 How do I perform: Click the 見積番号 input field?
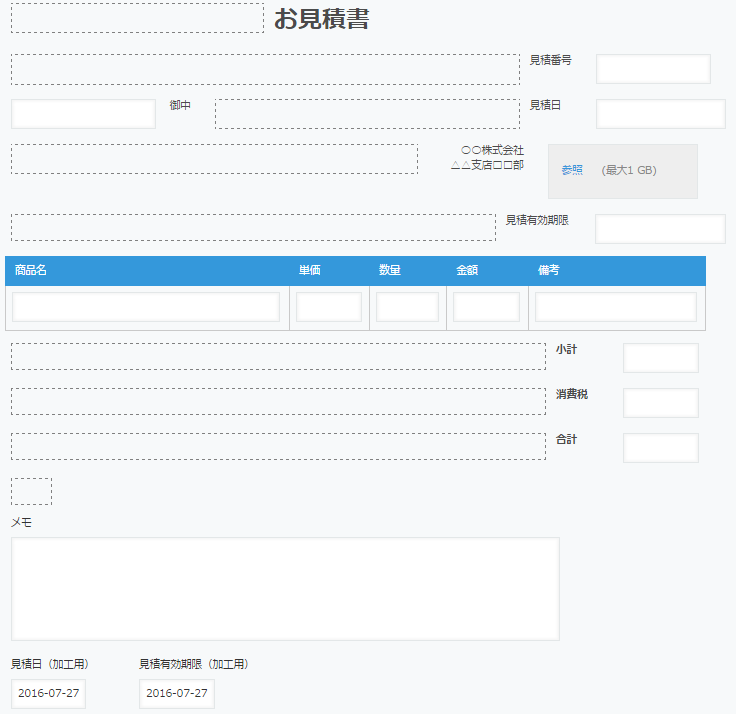click(653, 69)
